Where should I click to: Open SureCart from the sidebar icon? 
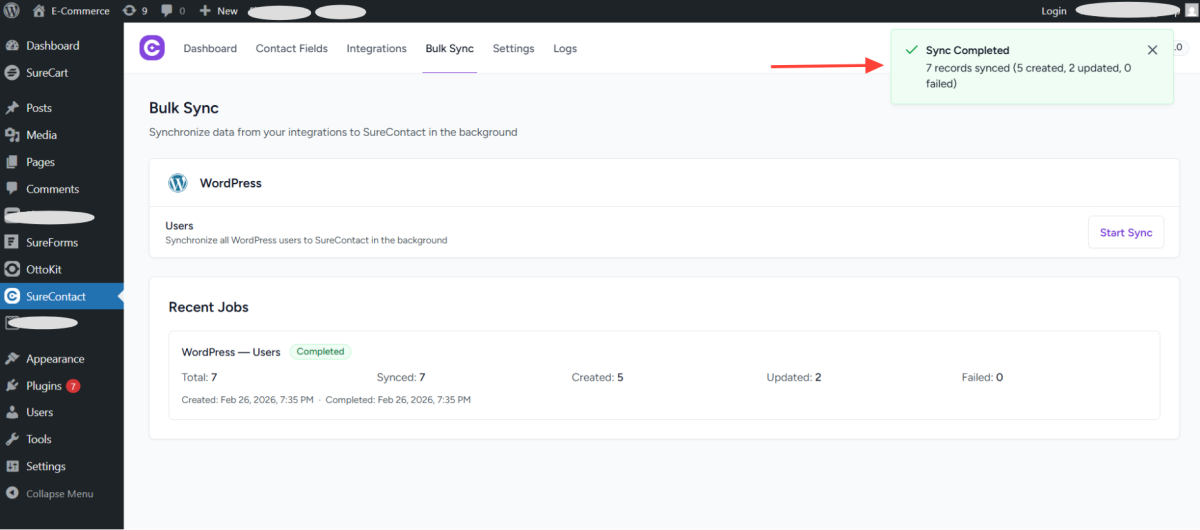12,73
